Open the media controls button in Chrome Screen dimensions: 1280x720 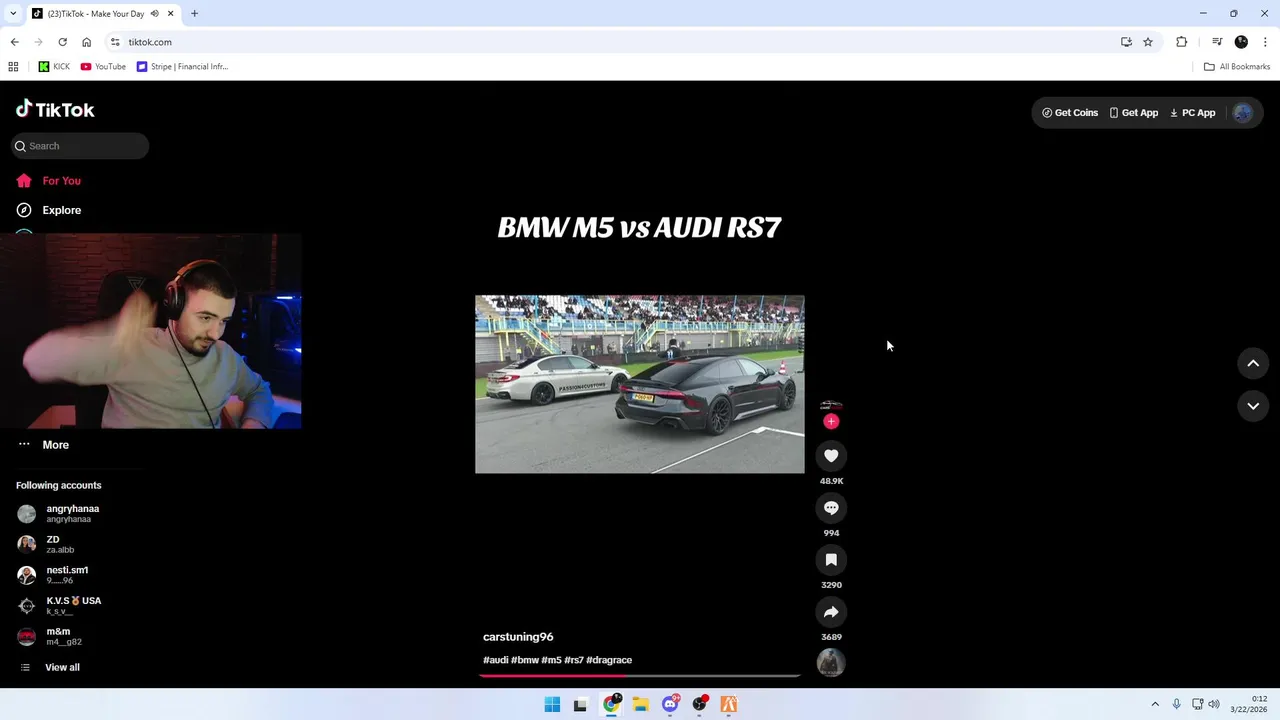coord(1216,42)
